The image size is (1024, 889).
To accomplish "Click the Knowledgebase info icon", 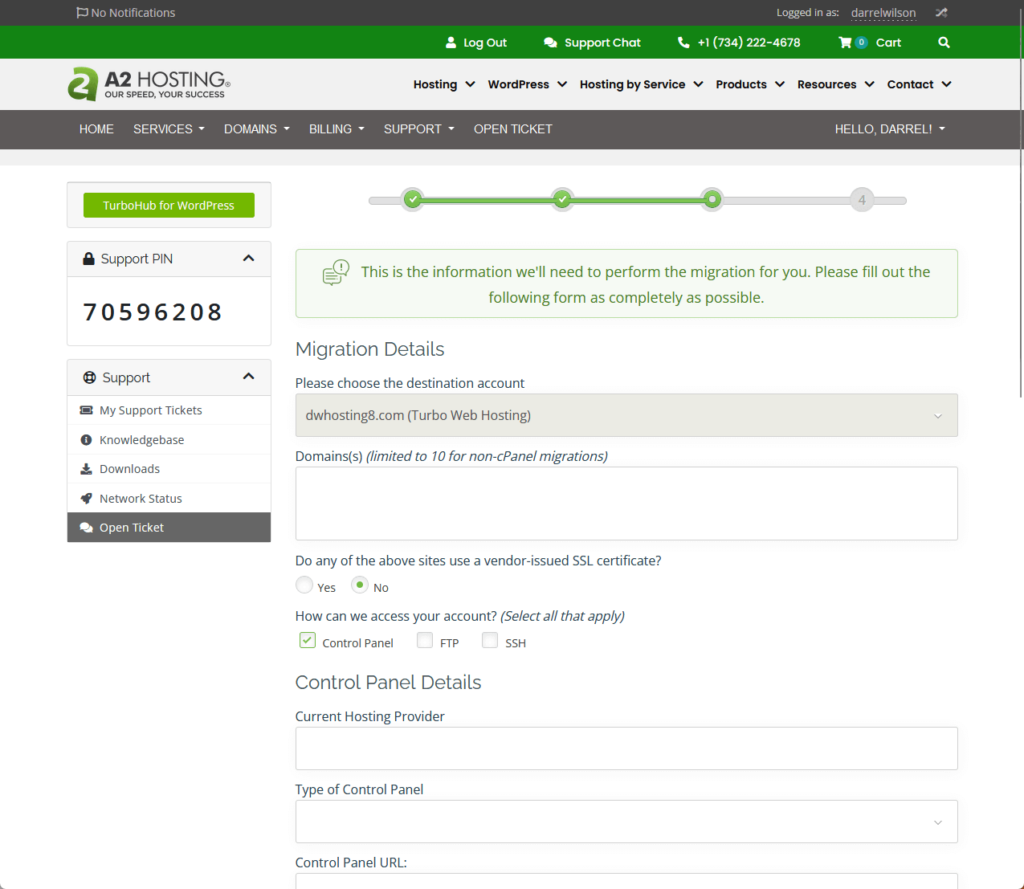I will point(86,440).
